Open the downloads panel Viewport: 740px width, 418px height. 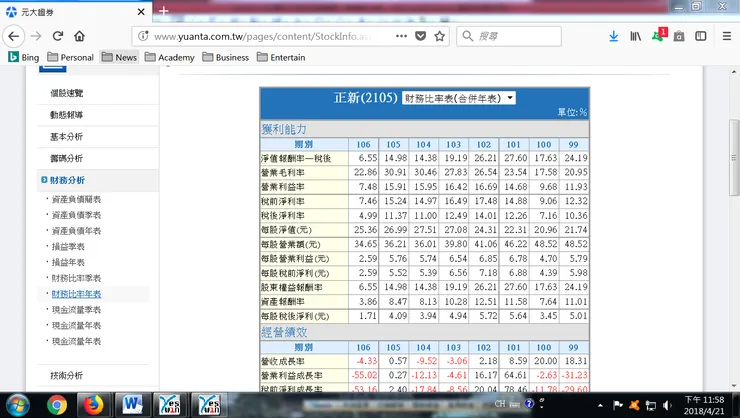click(614, 36)
